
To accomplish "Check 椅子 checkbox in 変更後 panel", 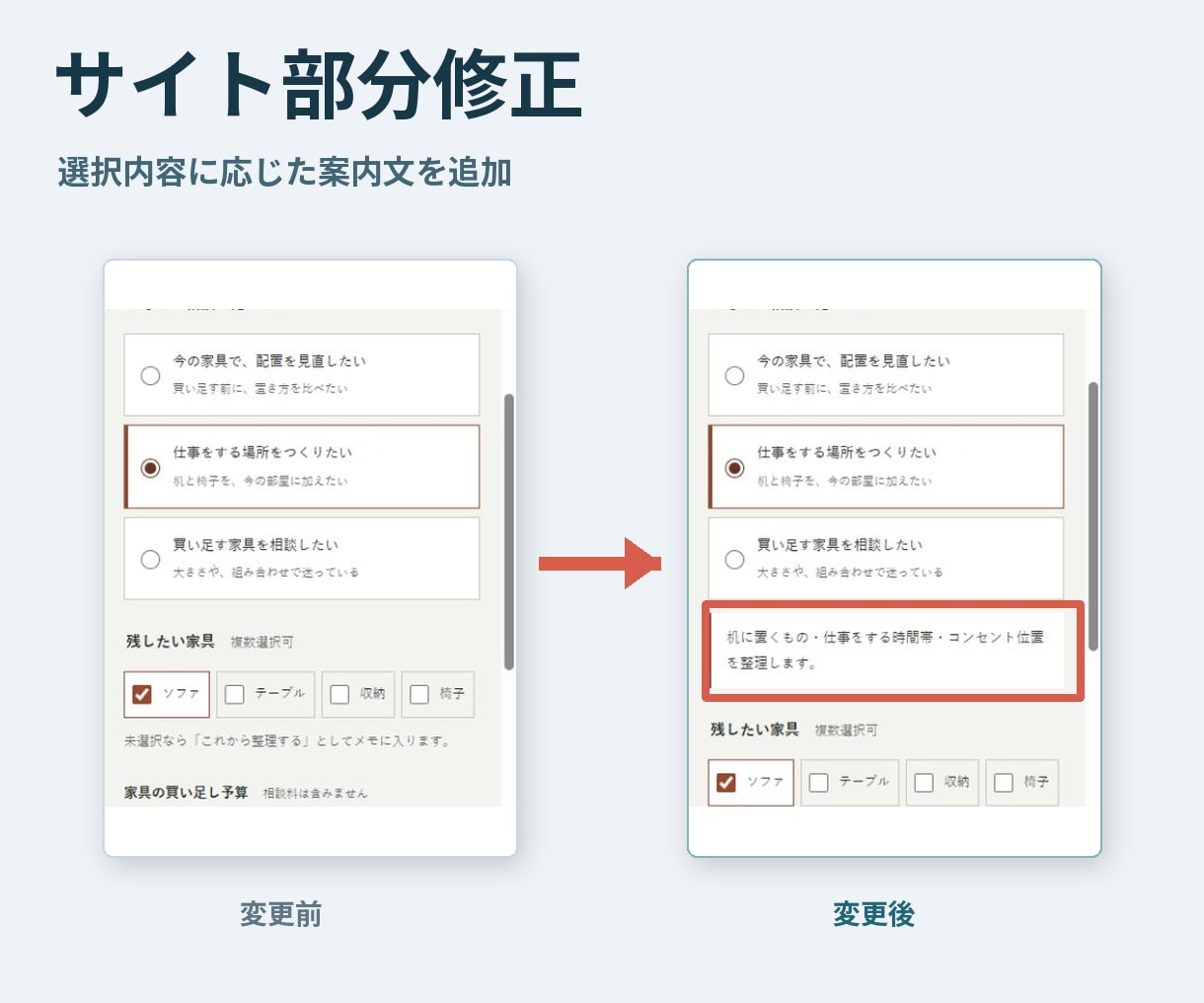I will pos(1004,782).
